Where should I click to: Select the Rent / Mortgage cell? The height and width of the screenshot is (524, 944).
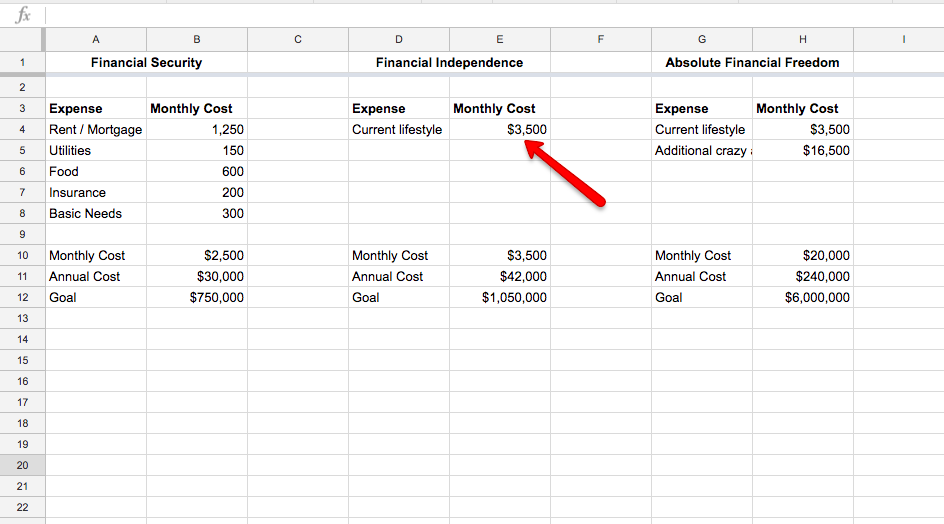pos(96,129)
